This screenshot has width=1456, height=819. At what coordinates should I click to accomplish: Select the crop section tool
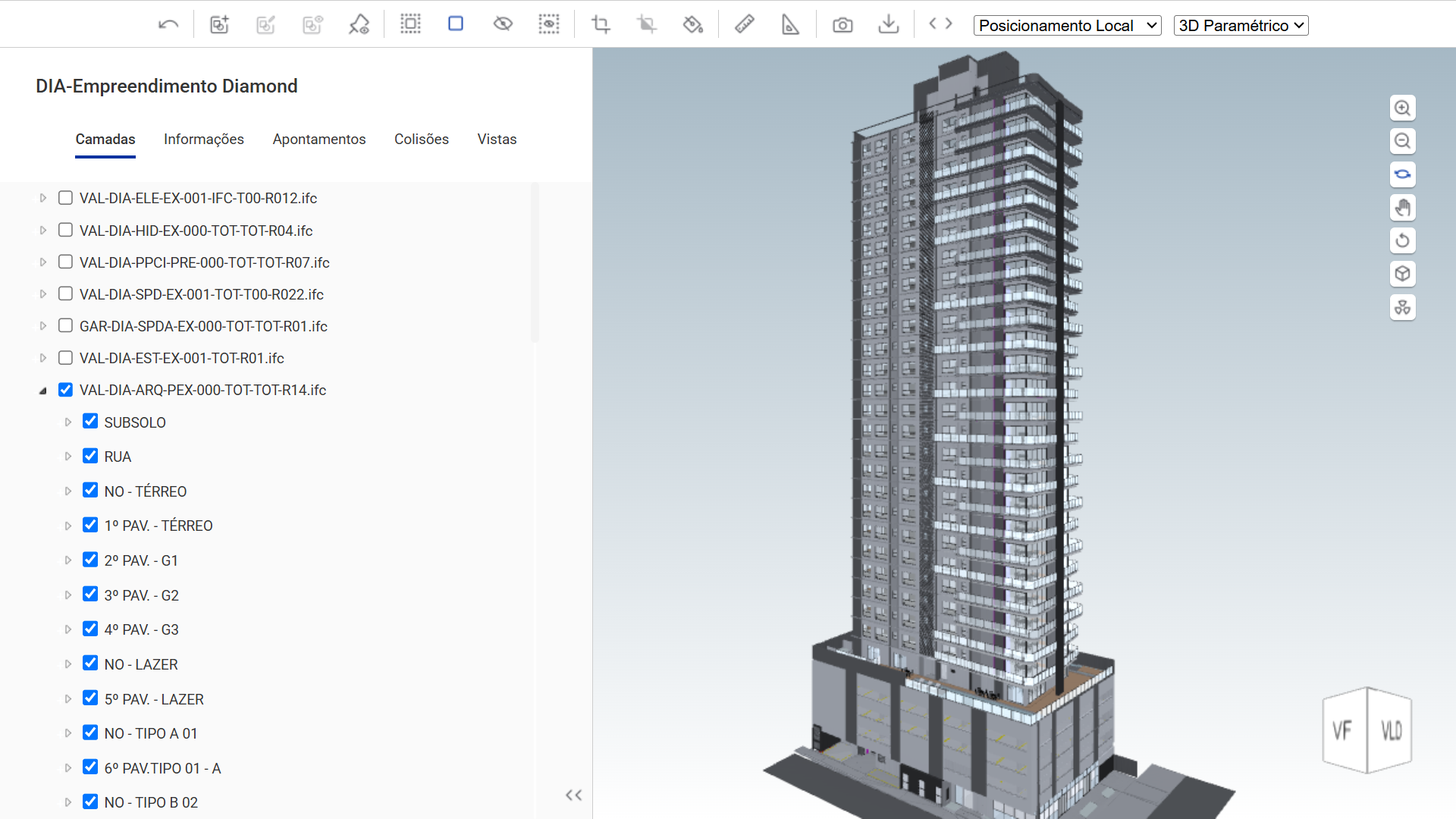(601, 24)
